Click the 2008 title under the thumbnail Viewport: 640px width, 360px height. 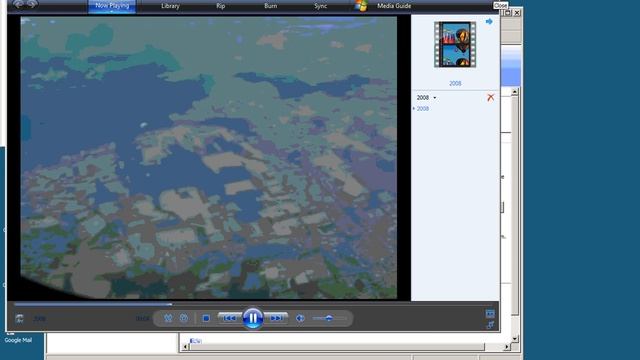(455, 83)
